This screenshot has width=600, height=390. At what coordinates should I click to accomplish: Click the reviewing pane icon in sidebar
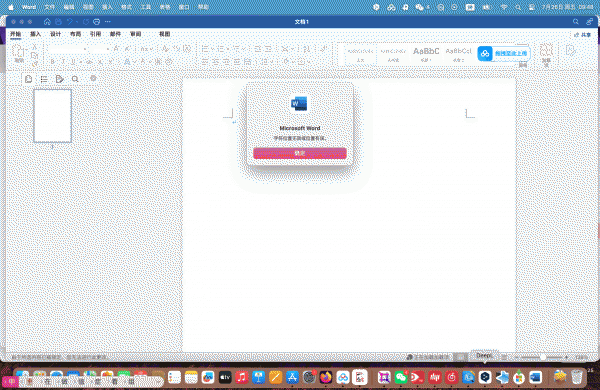coord(59,79)
